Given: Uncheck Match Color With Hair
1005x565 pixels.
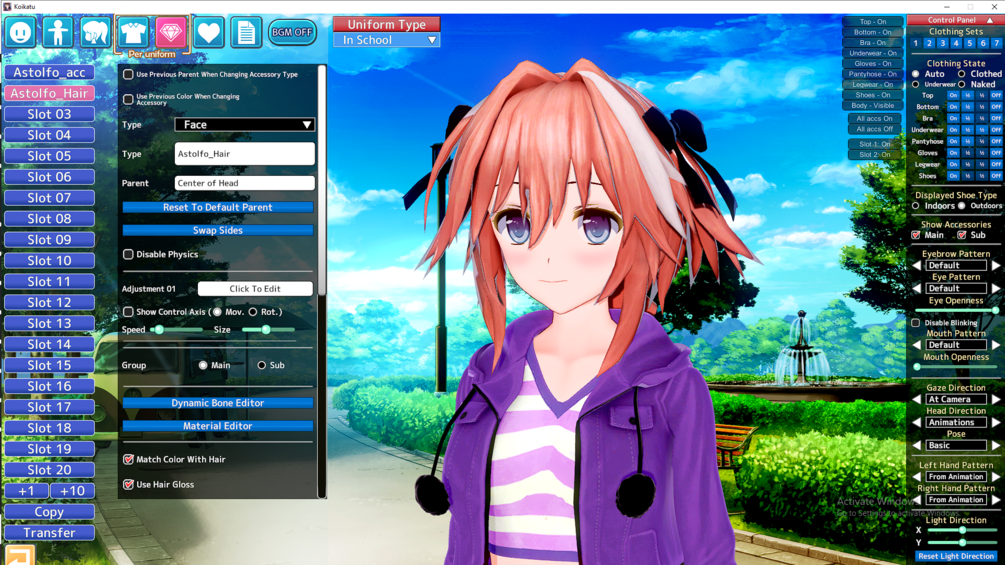Looking at the screenshot, I should 128,459.
